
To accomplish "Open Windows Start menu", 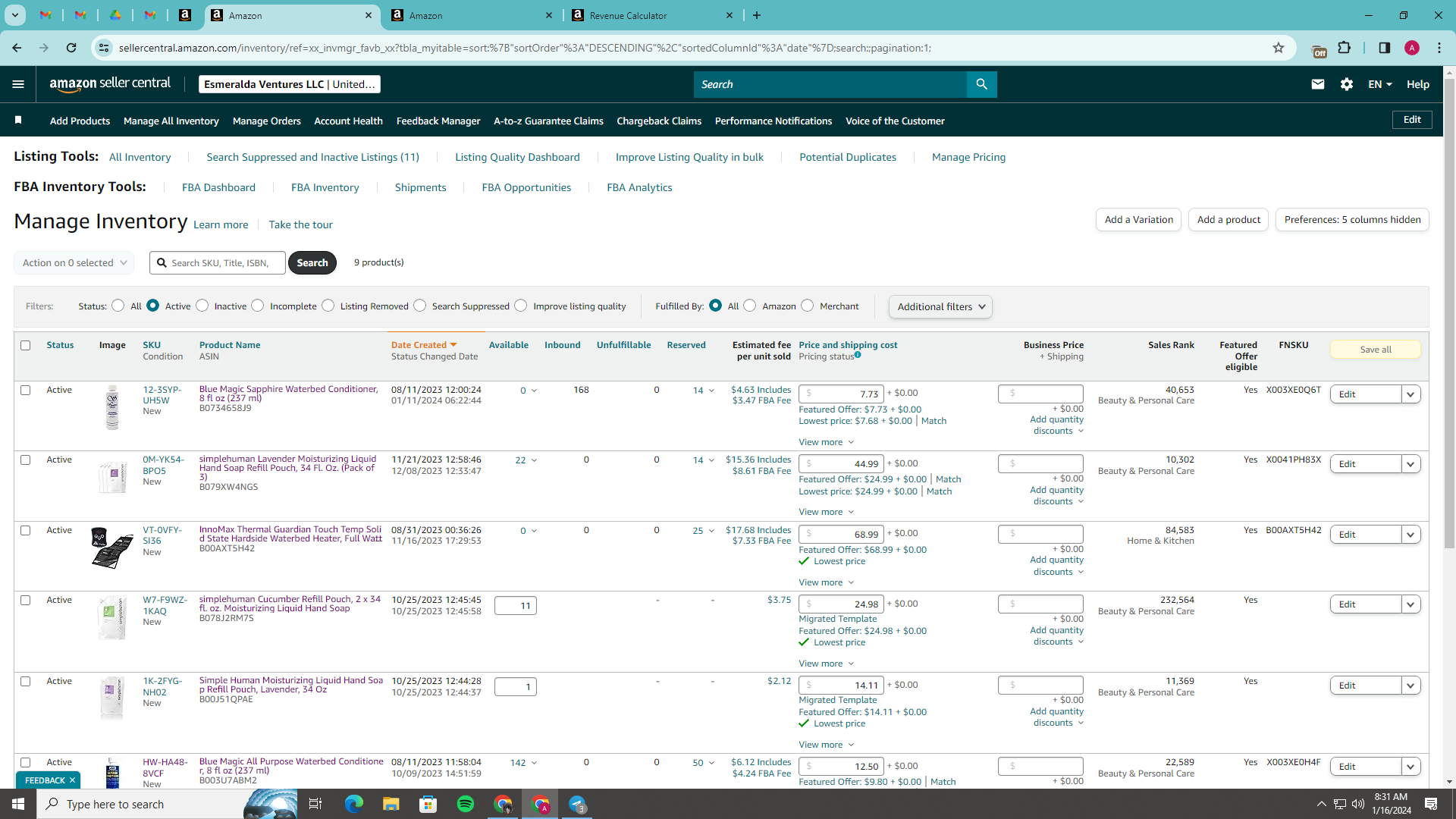I will point(18,804).
